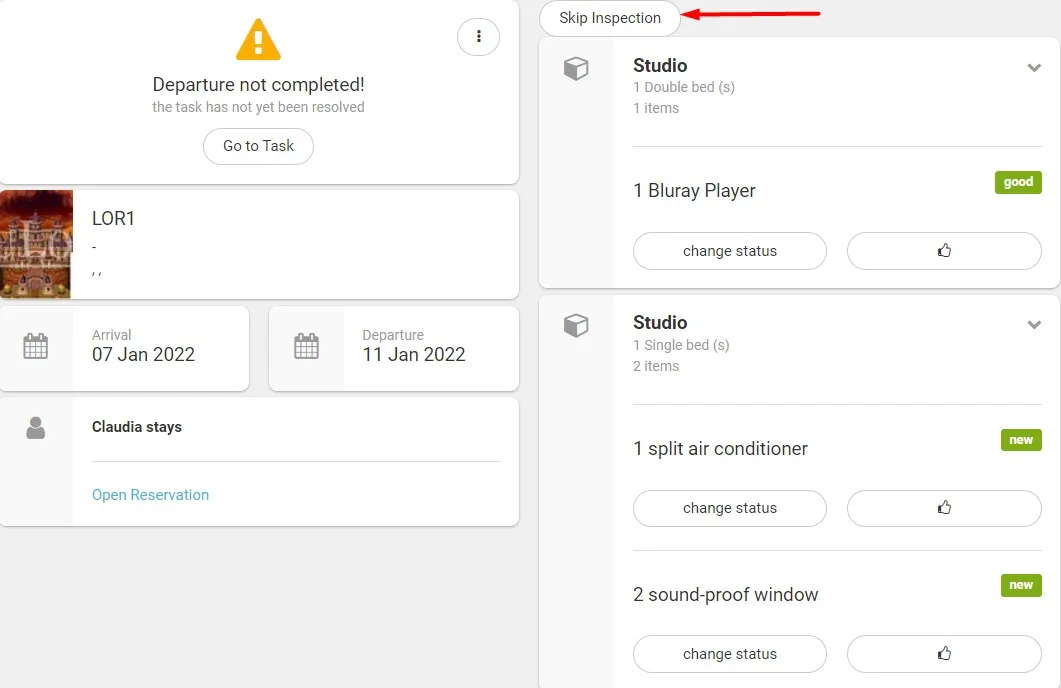Screen dimensions: 1061x688
Task: Click the cube icon of Double bed Studio
Action: 576,69
